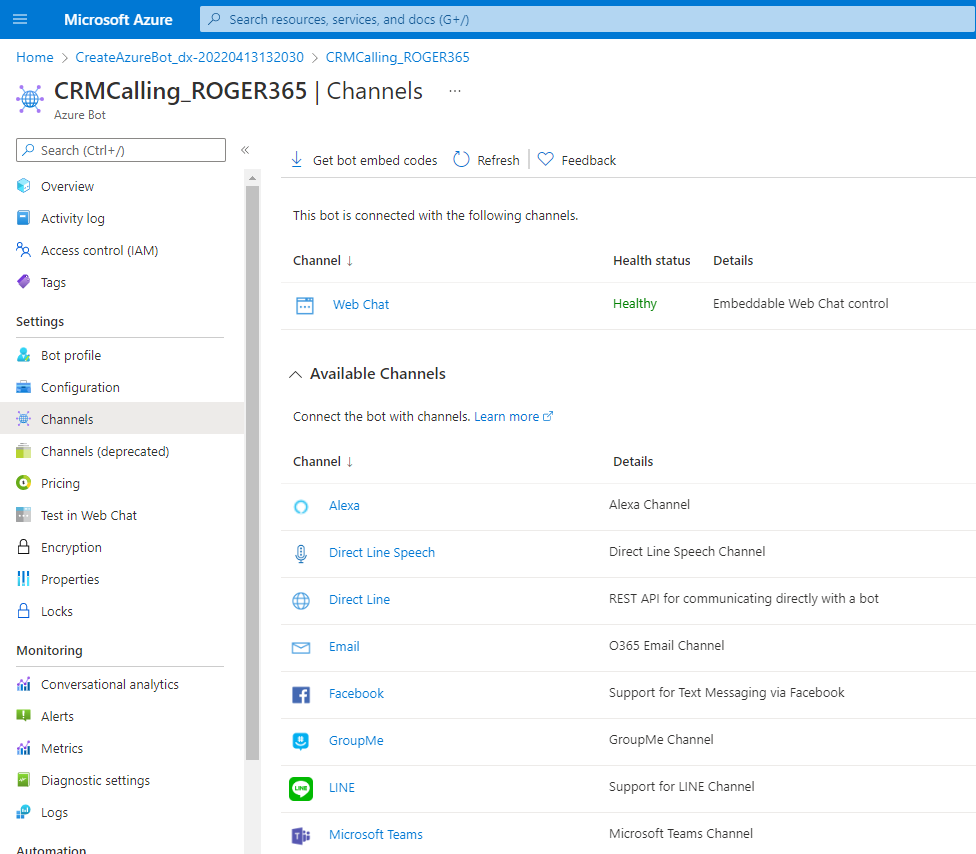Open the Azure portal hamburger menu
976x854 pixels.
20,19
